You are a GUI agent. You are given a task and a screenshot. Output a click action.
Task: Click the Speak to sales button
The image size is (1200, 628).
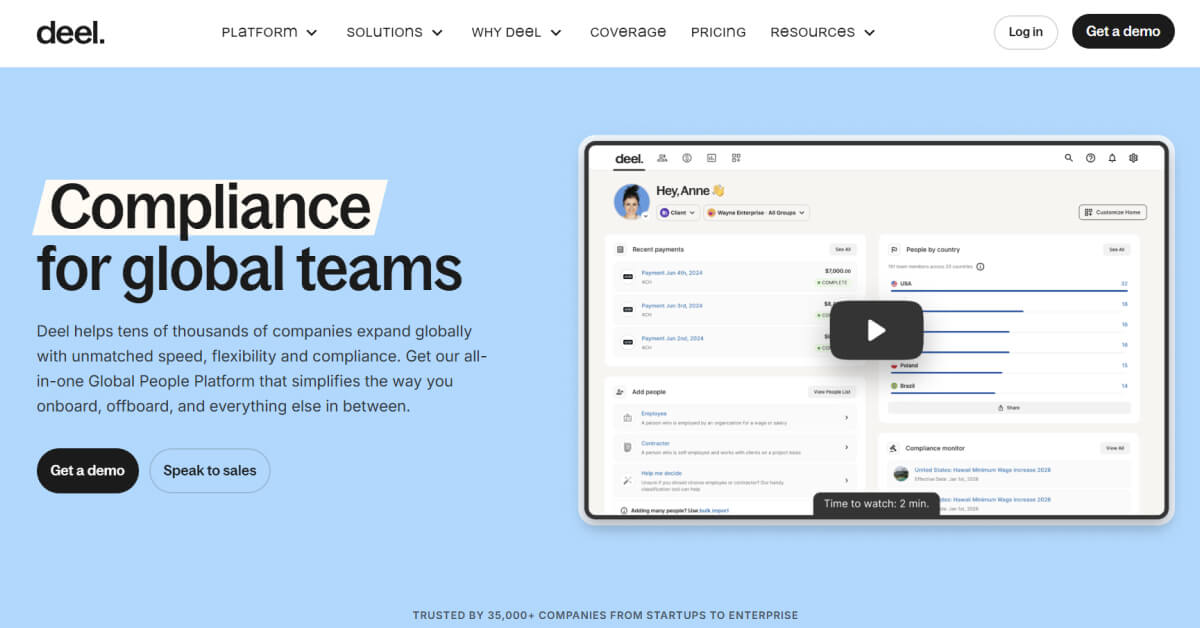coord(210,470)
